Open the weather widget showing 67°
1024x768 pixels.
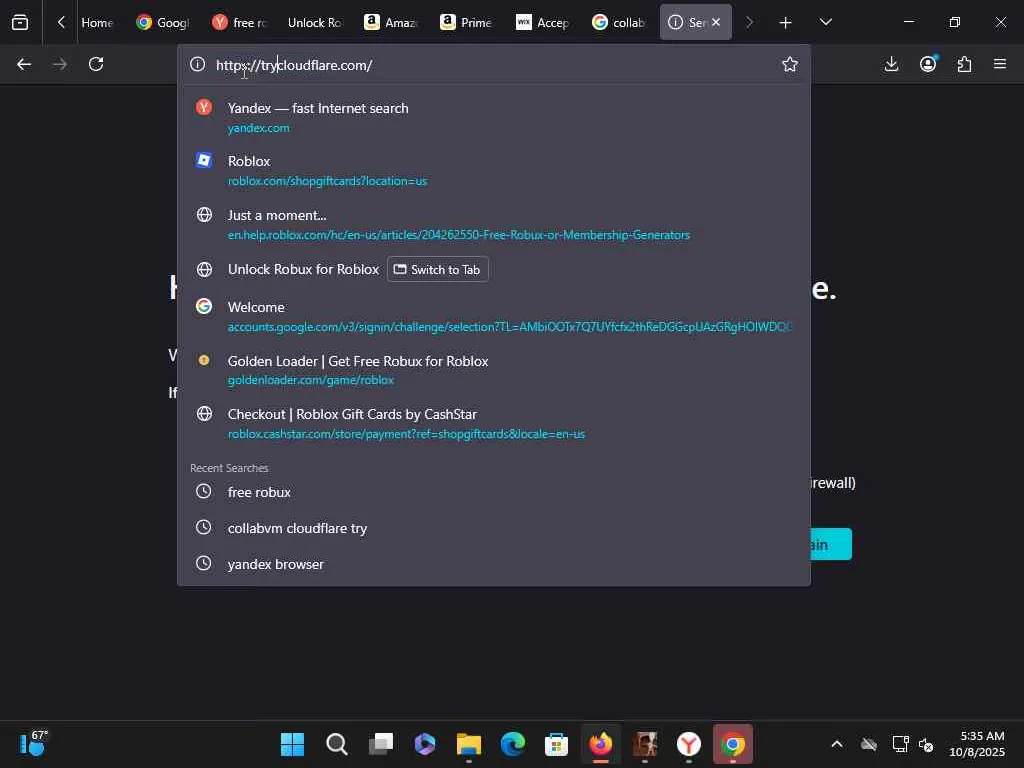click(33, 744)
